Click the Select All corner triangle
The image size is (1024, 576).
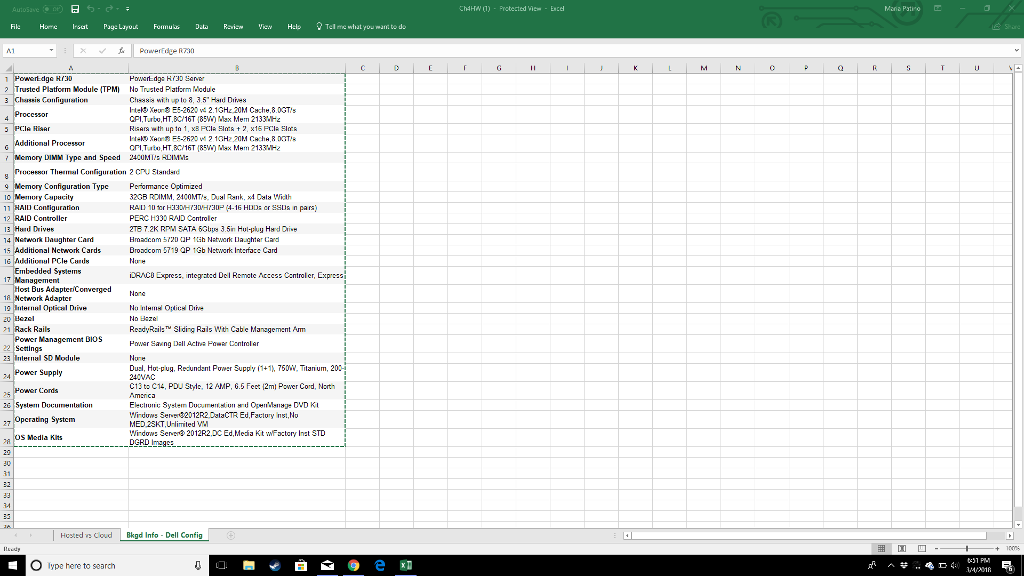[x=7, y=68]
